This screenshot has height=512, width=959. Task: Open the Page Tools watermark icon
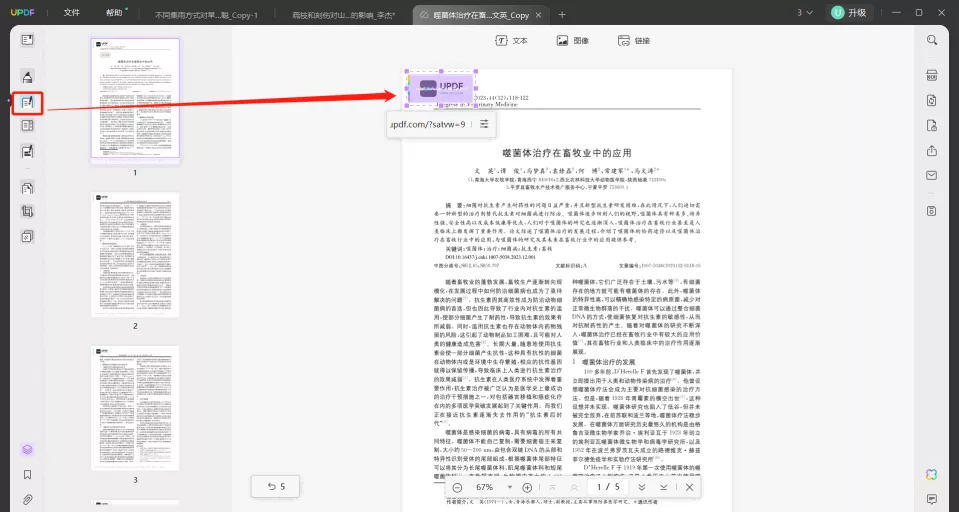[27, 236]
